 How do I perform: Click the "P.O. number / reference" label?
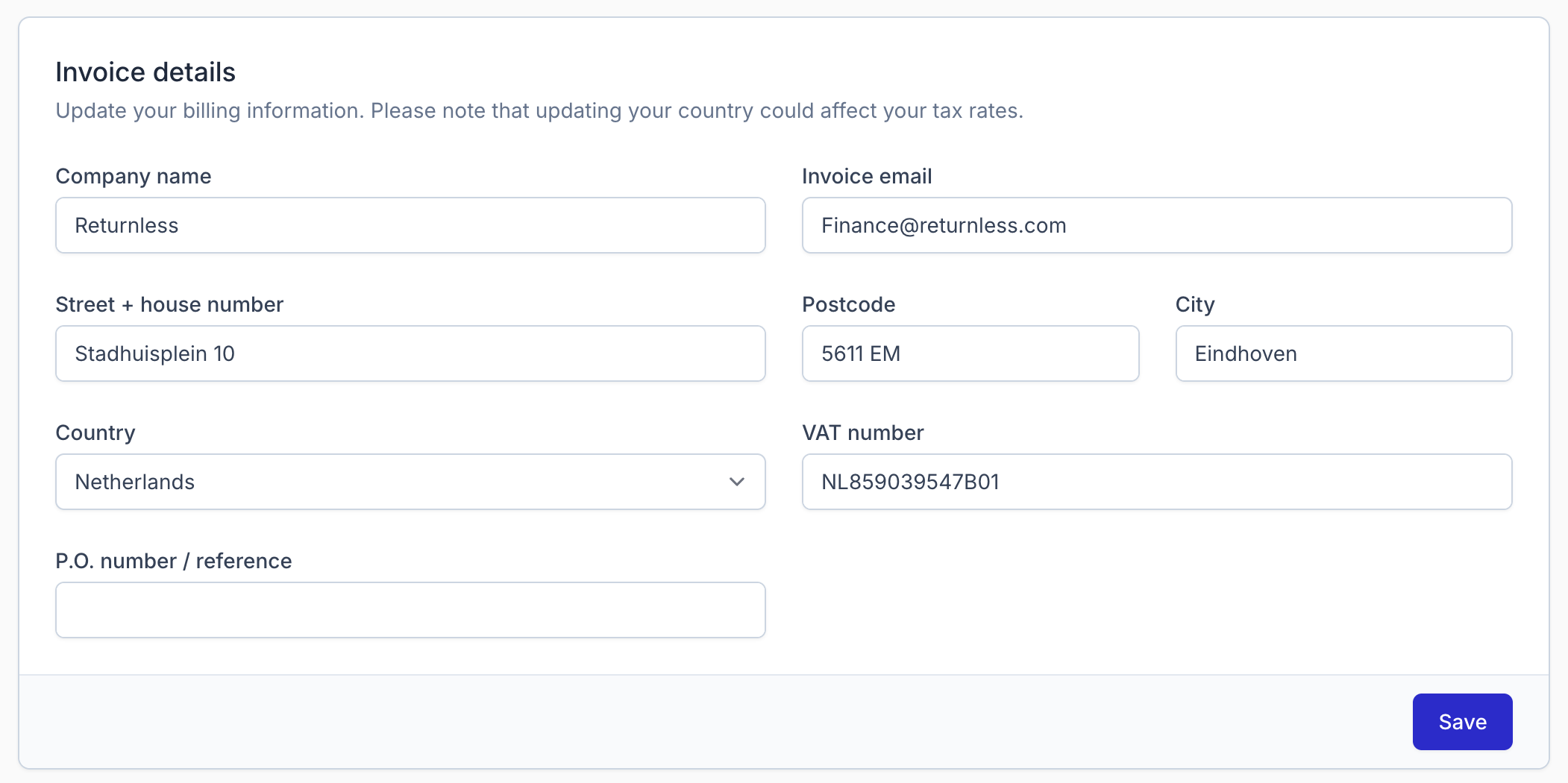click(x=174, y=561)
